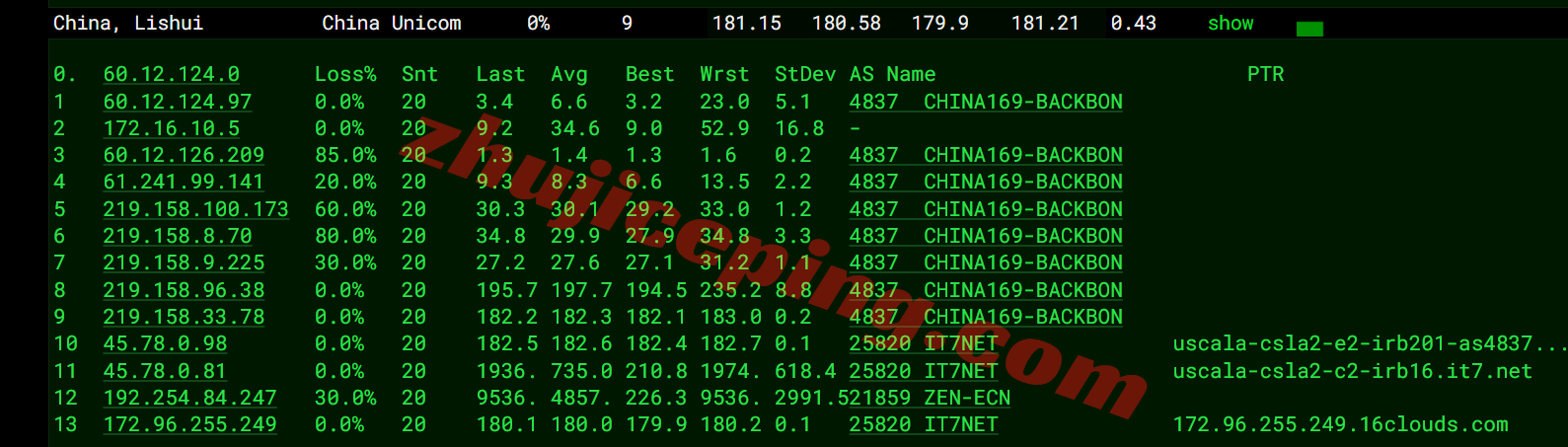The image size is (1568, 447).
Task: Click the Loss% column header
Action: click(345, 74)
